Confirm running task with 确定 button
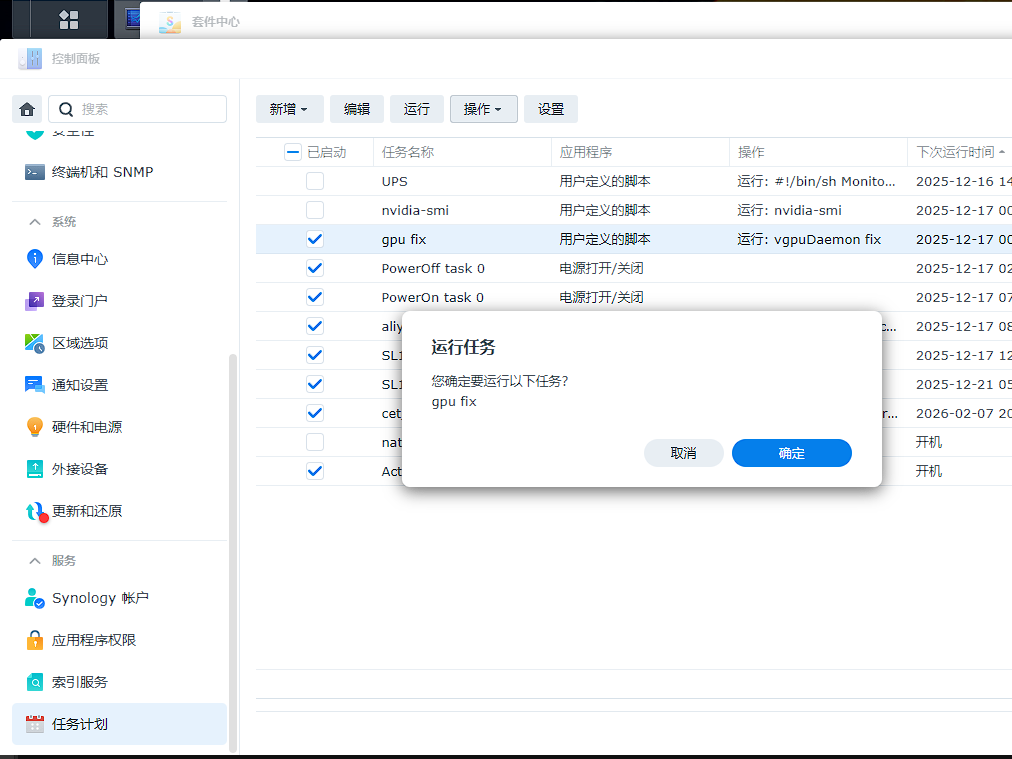 click(791, 453)
